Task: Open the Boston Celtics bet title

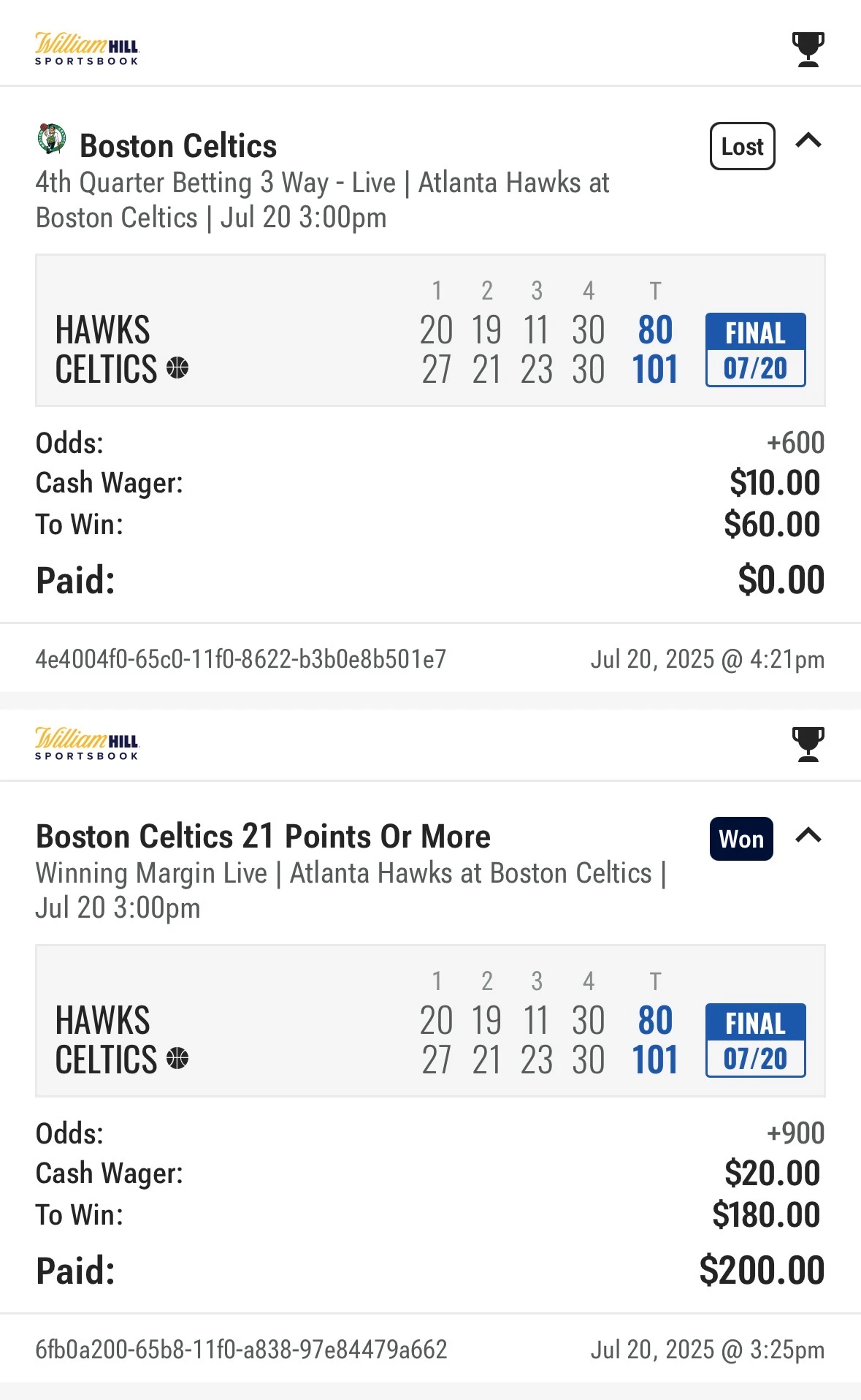Action: click(178, 146)
